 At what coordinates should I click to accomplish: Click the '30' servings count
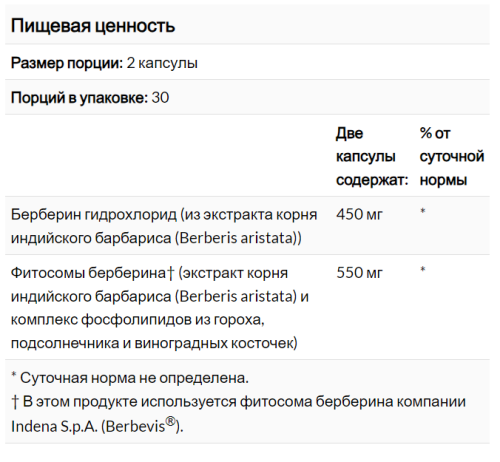(x=160, y=98)
